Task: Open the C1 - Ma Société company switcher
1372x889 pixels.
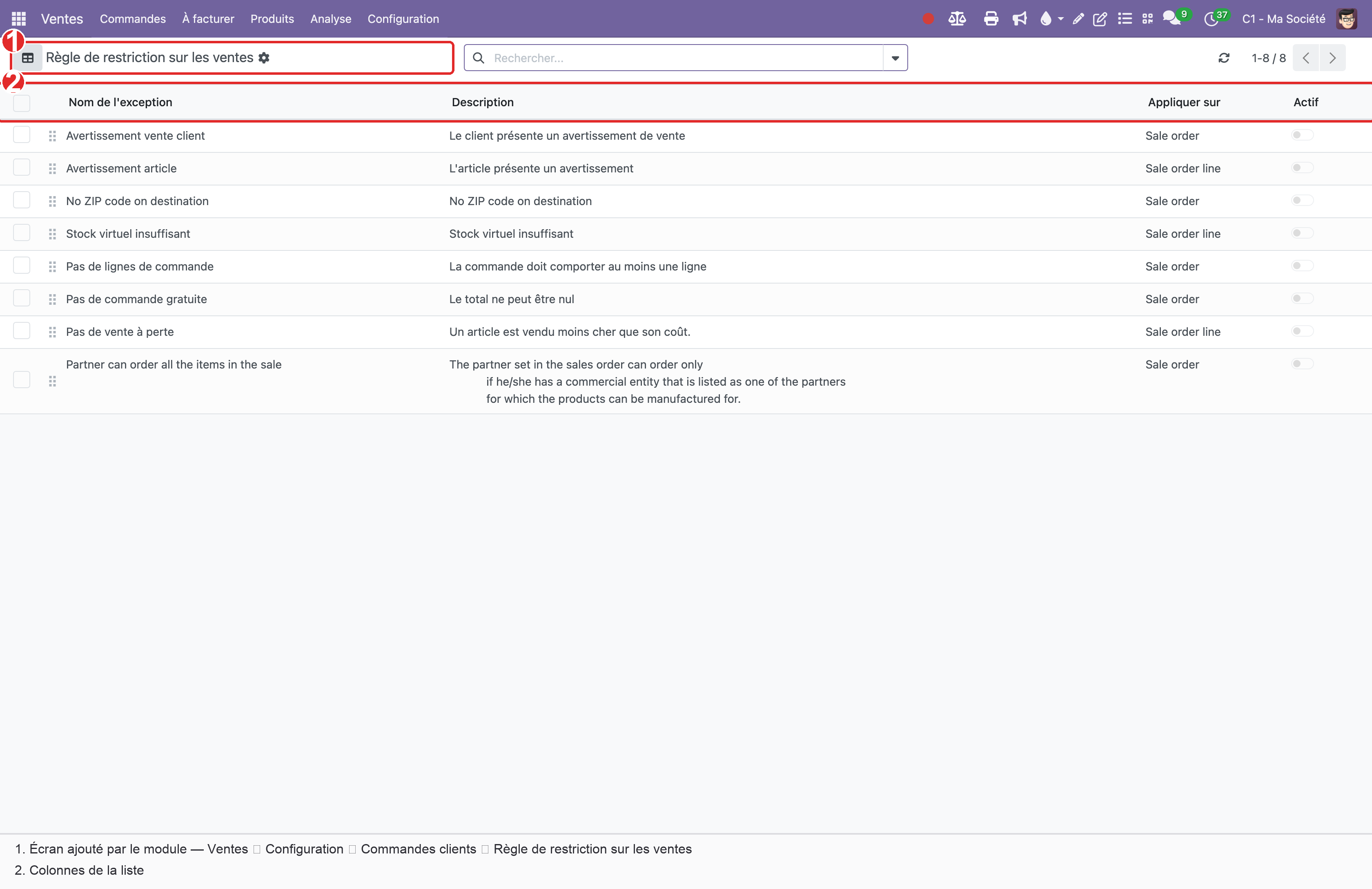Action: 1284,18
